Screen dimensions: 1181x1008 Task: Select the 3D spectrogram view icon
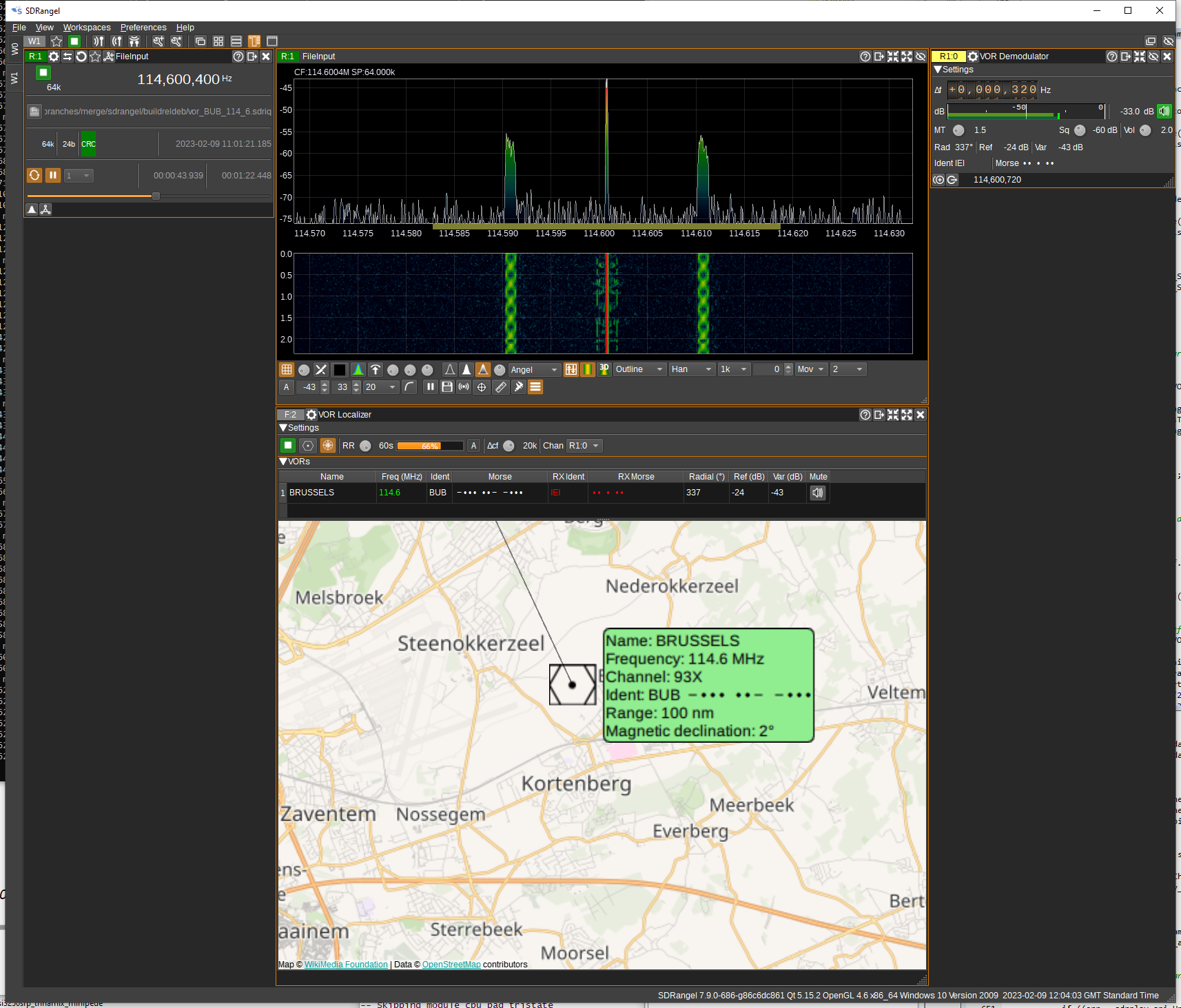(x=604, y=369)
